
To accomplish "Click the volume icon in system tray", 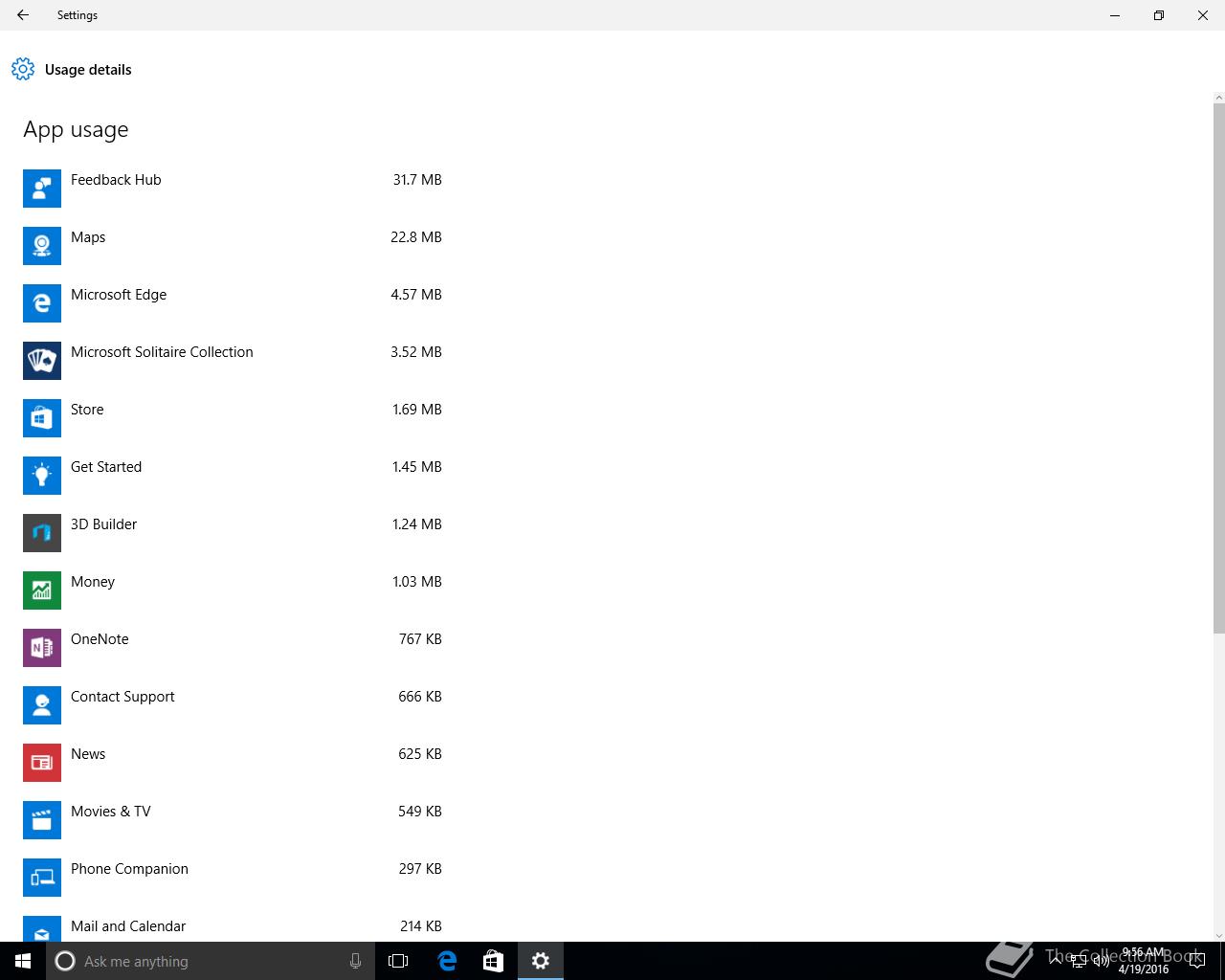I will [x=1102, y=961].
